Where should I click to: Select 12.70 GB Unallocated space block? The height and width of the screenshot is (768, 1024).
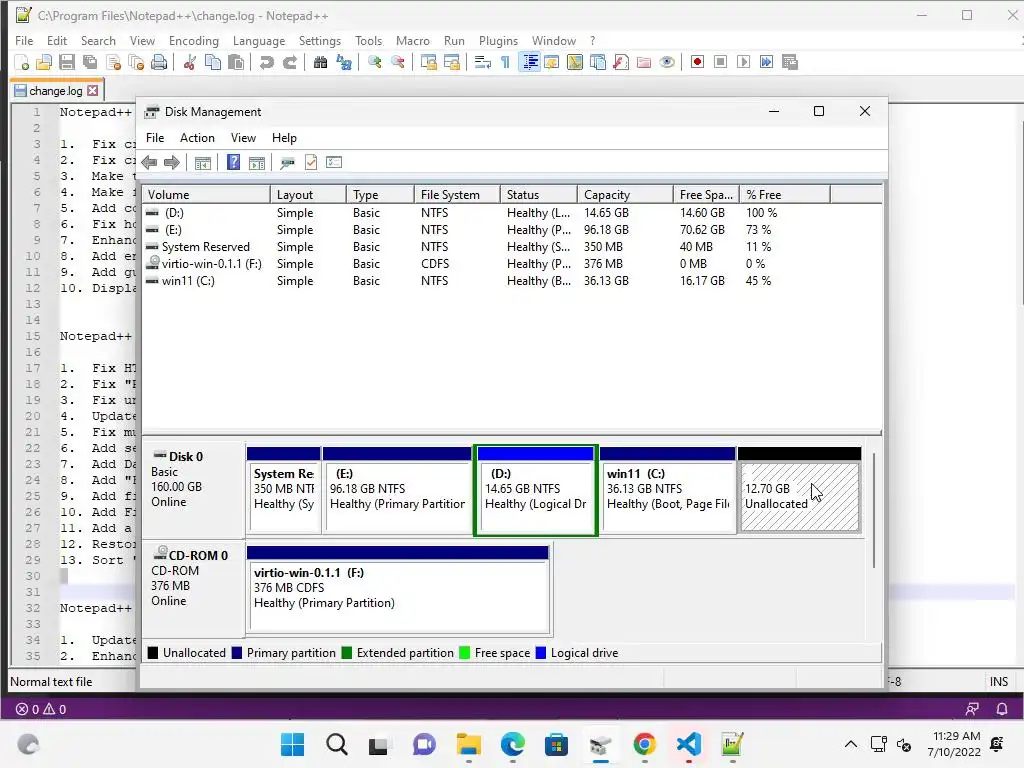pyautogui.click(x=799, y=490)
